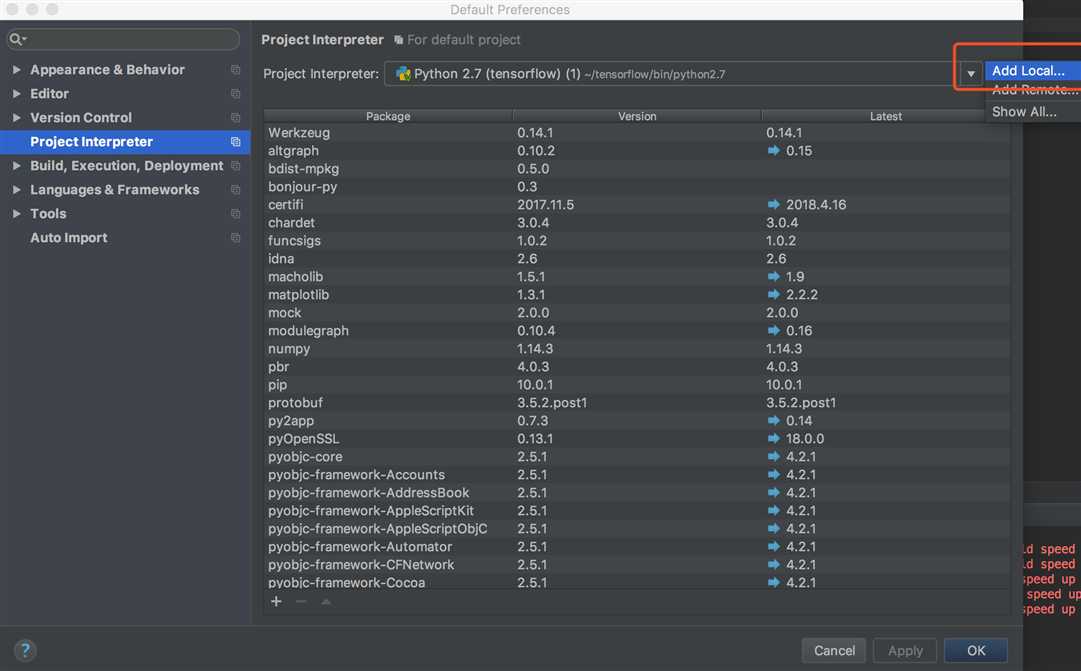
Task: Select the pbr package row
Action: pyautogui.click(x=637, y=366)
